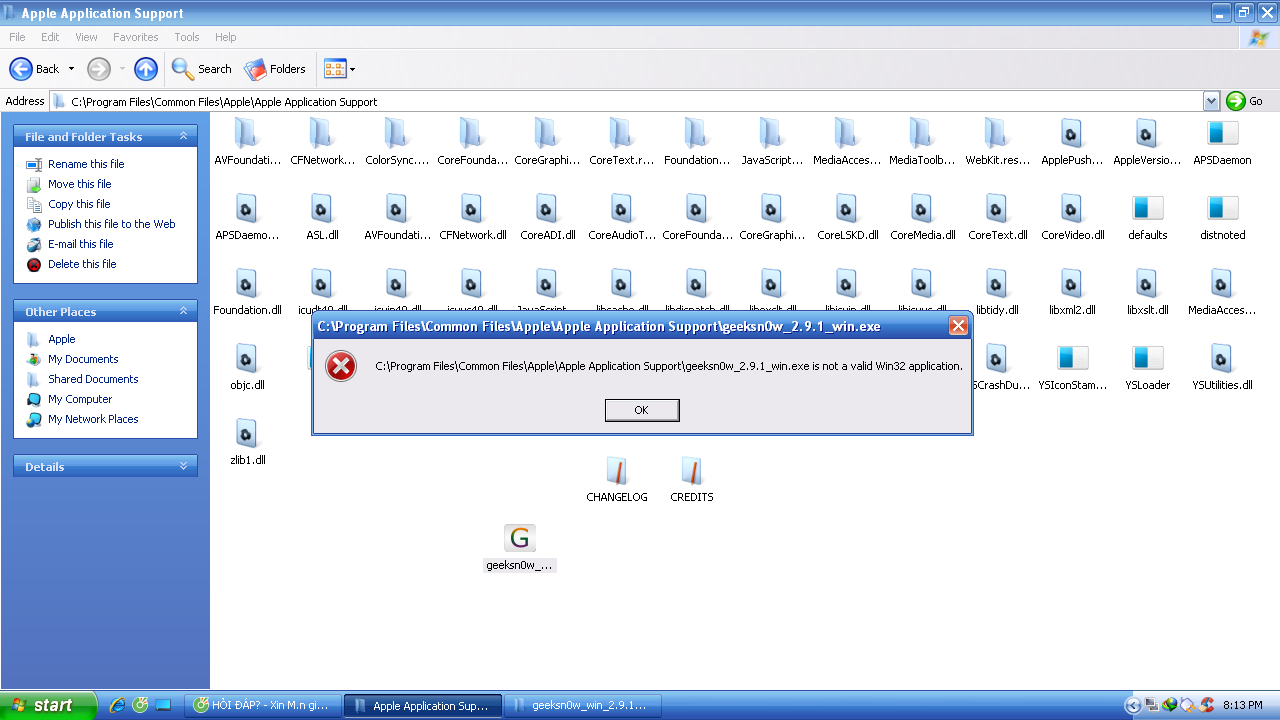The width and height of the screenshot is (1280, 720).
Task: Collapse the File and Folder Tasks panel
Action: [x=183, y=136]
